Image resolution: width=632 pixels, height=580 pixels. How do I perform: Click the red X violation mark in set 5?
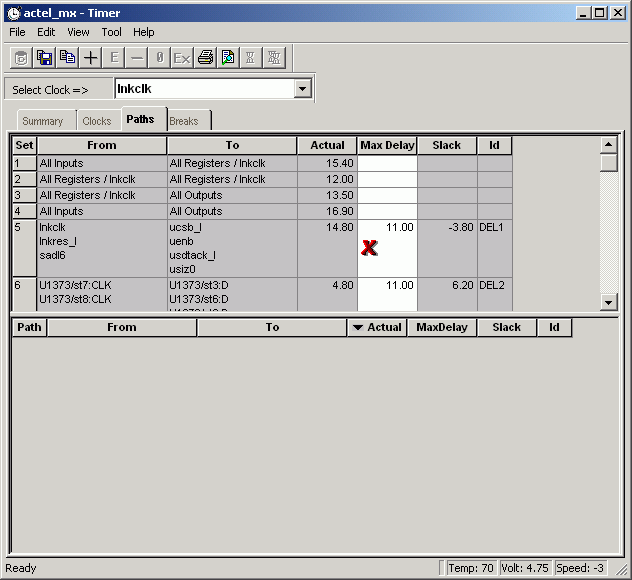pos(369,247)
